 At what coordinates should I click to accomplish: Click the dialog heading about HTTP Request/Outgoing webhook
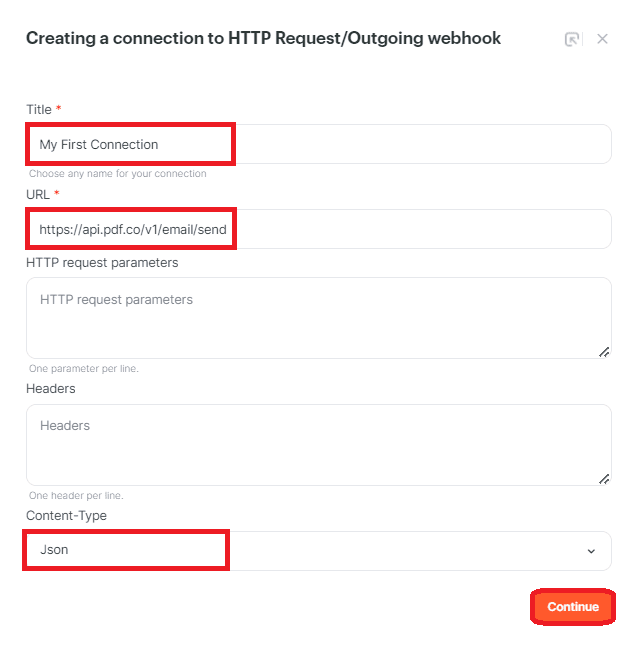[x=263, y=39]
